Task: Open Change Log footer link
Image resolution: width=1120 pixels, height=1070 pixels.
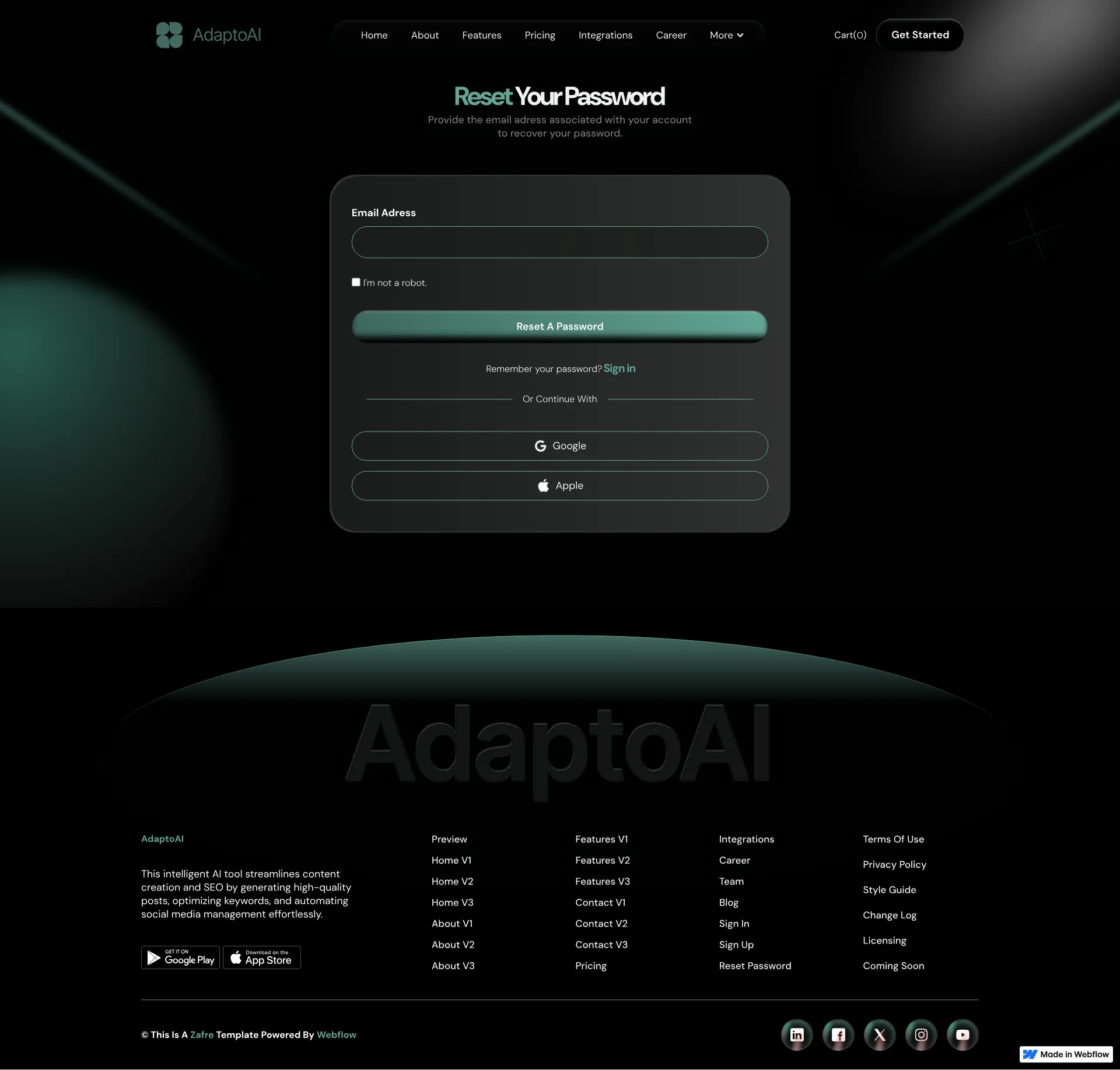Action: tap(890, 915)
